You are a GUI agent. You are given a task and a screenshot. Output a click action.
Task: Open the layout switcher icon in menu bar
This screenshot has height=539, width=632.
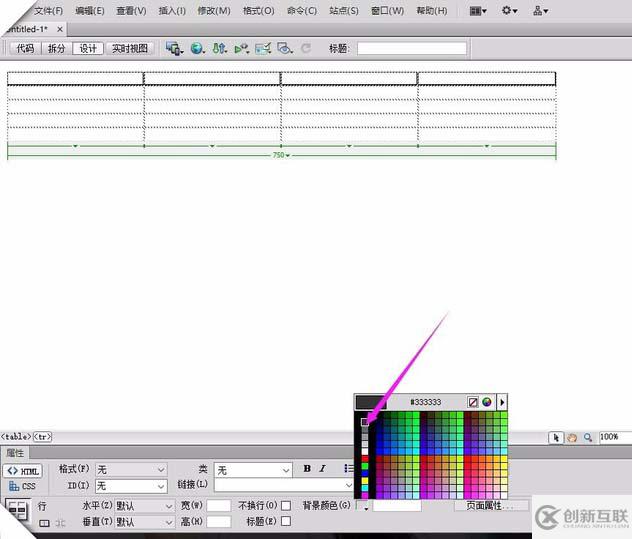click(478, 11)
